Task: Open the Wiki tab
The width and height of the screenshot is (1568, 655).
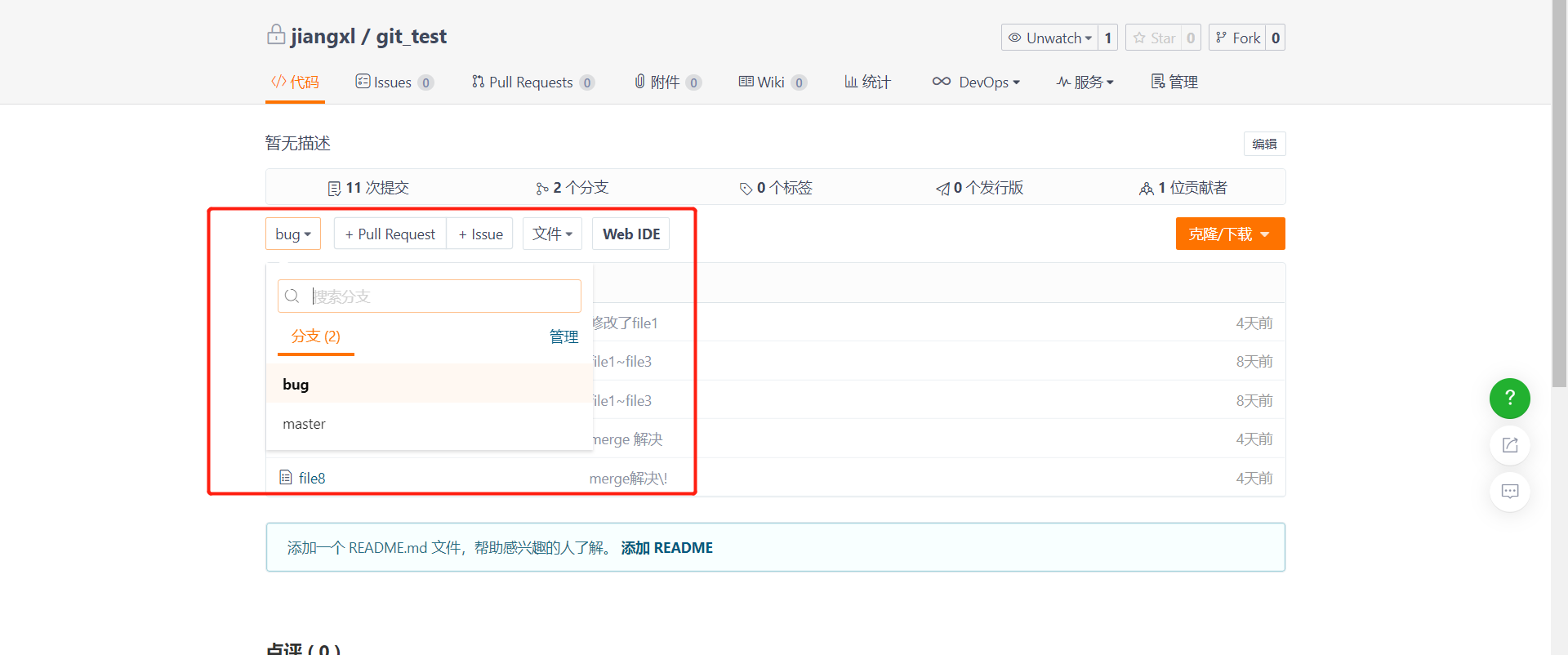Action: click(773, 82)
